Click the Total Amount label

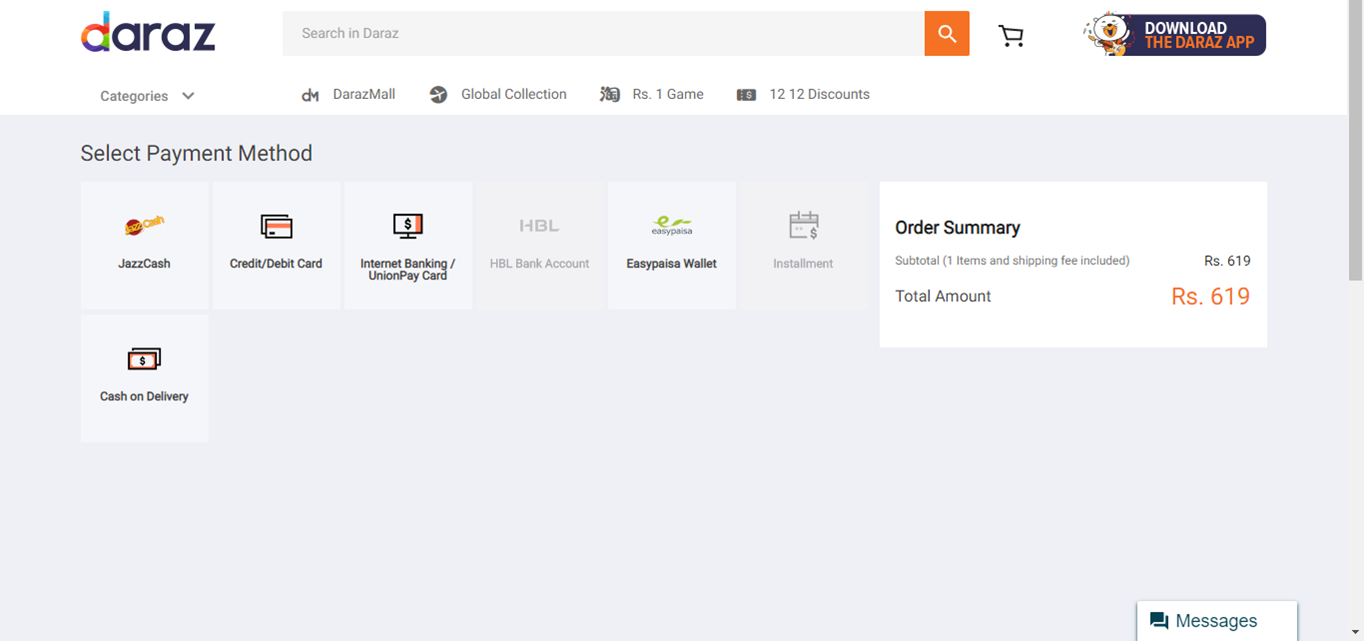943,297
